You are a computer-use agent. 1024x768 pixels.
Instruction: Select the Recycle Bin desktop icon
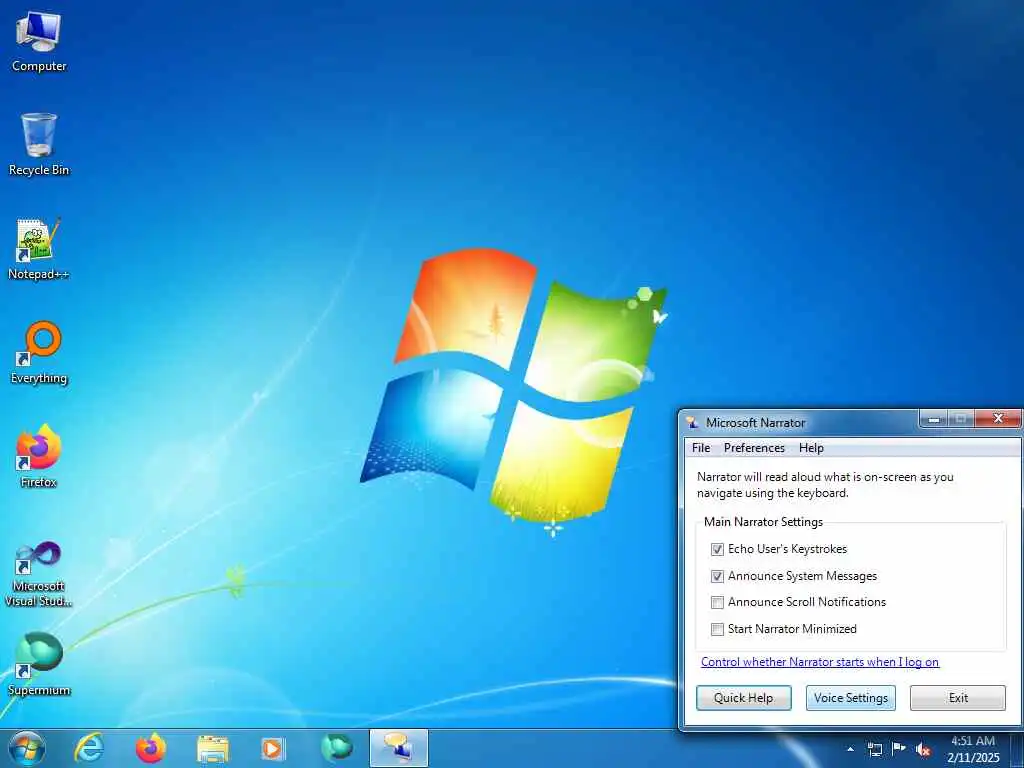click(39, 145)
